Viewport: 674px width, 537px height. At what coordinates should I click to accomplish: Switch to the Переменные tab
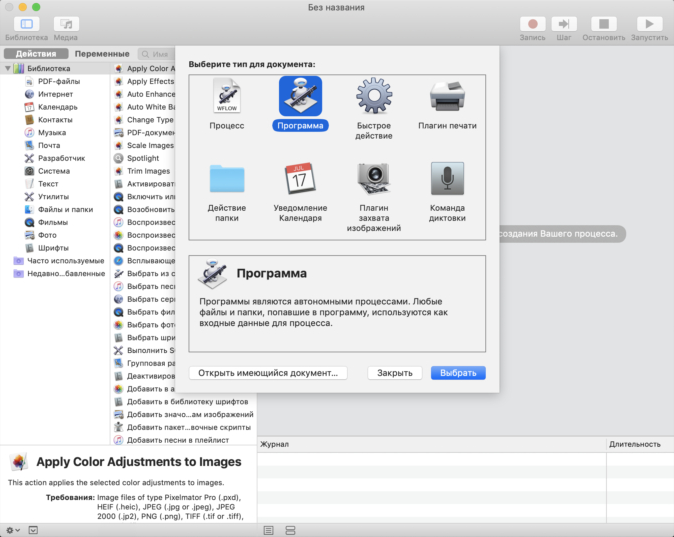click(x=102, y=54)
